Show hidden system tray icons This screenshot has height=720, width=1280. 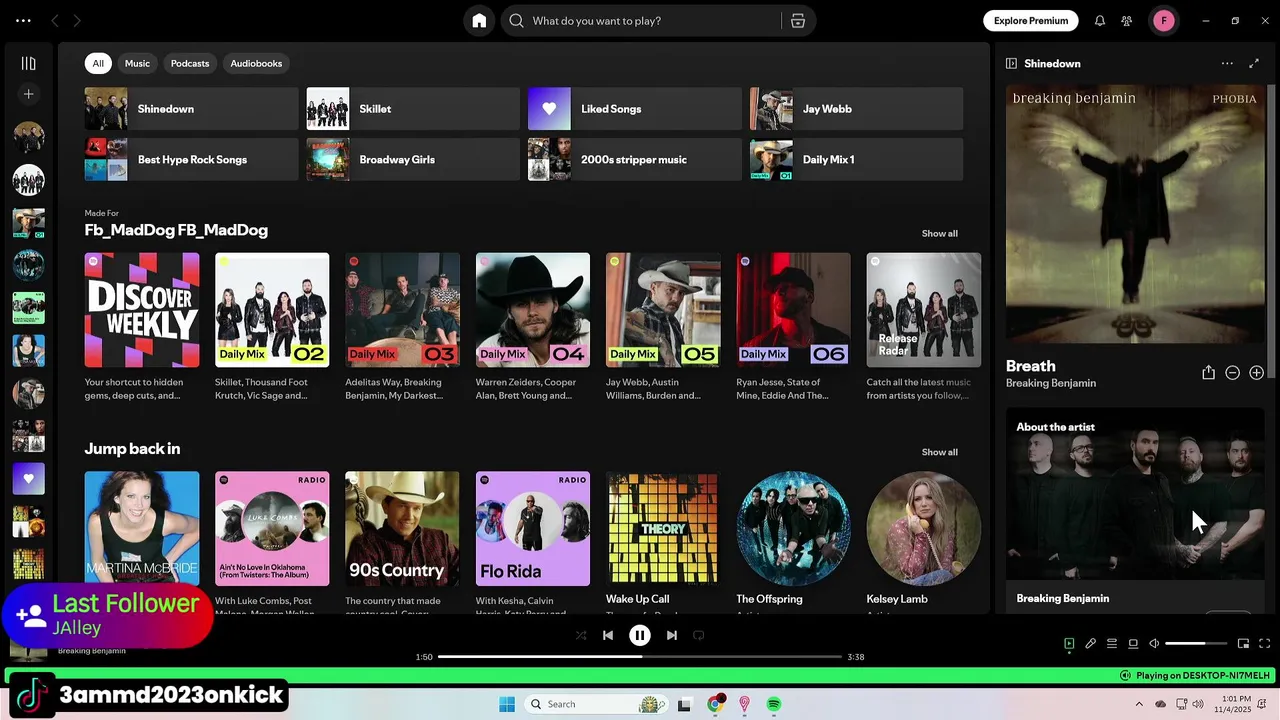point(1139,704)
